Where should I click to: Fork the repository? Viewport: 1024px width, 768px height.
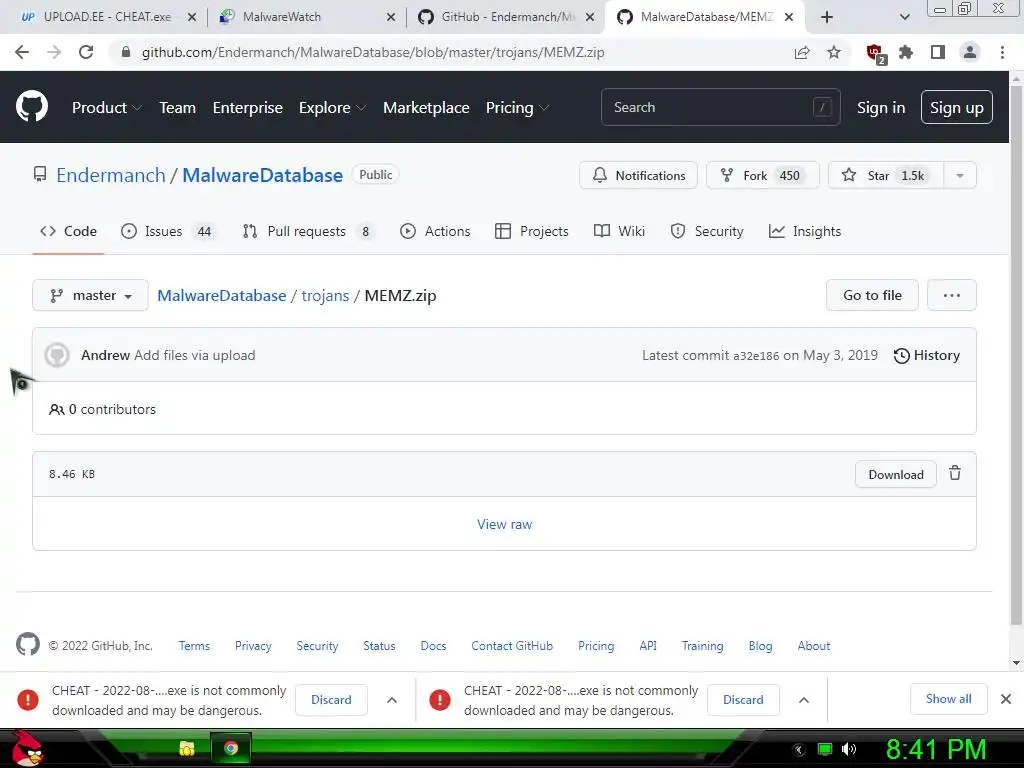tap(762, 175)
